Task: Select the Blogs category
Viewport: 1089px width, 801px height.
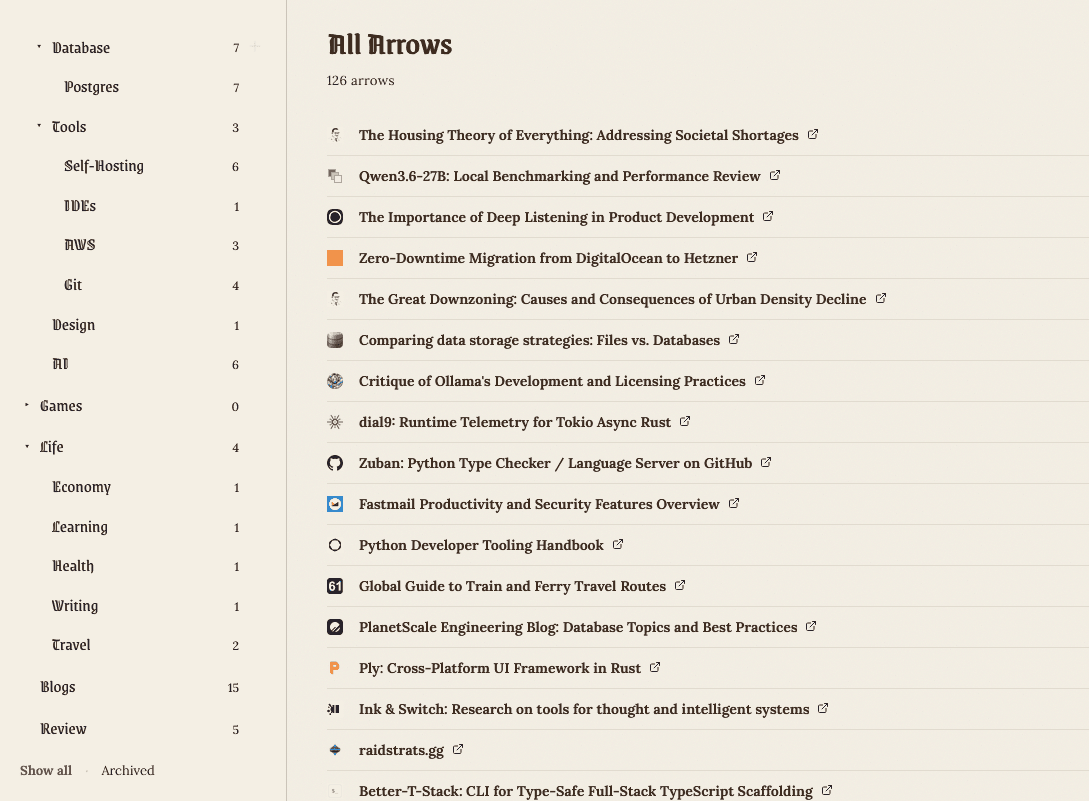Action: pos(58,687)
